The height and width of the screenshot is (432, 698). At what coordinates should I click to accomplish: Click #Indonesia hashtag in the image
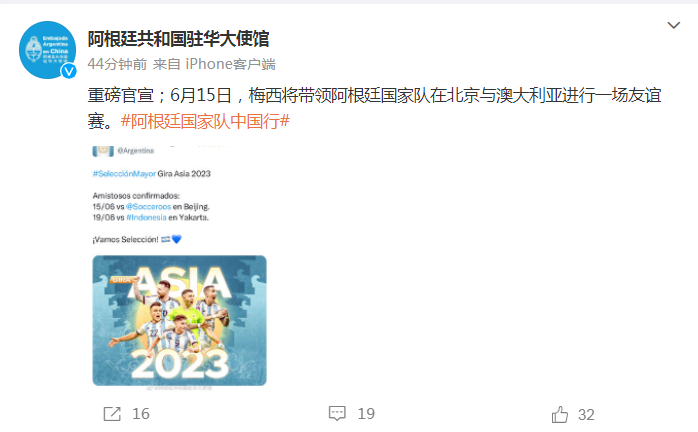146,217
